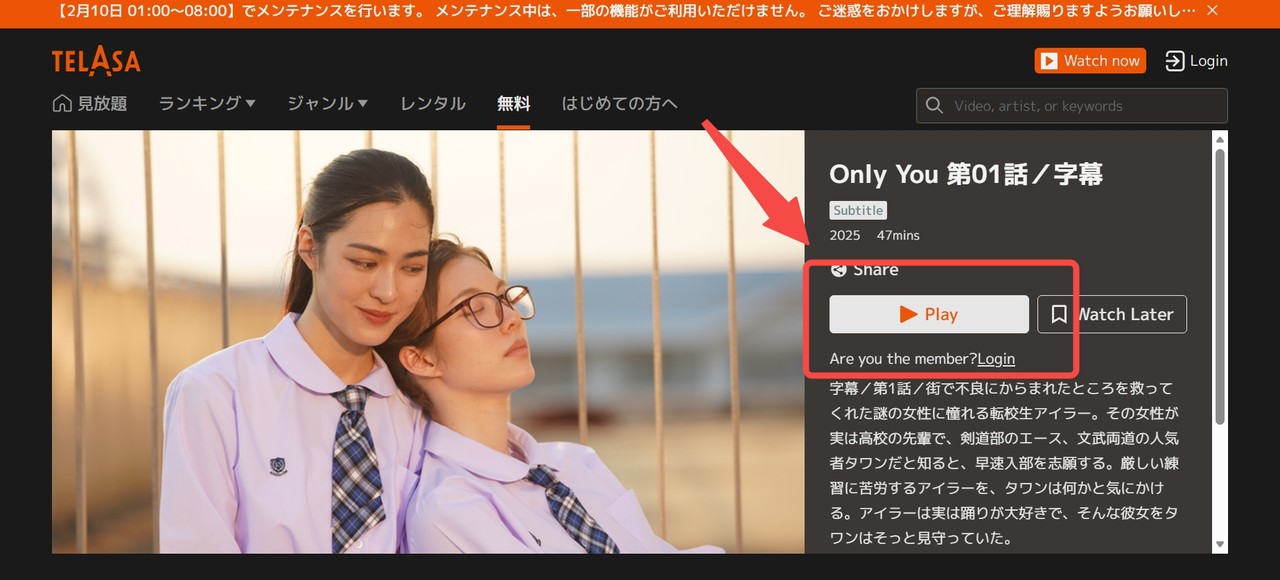Click the play icon in the Watch now button
The height and width of the screenshot is (580, 1280).
[1049, 60]
